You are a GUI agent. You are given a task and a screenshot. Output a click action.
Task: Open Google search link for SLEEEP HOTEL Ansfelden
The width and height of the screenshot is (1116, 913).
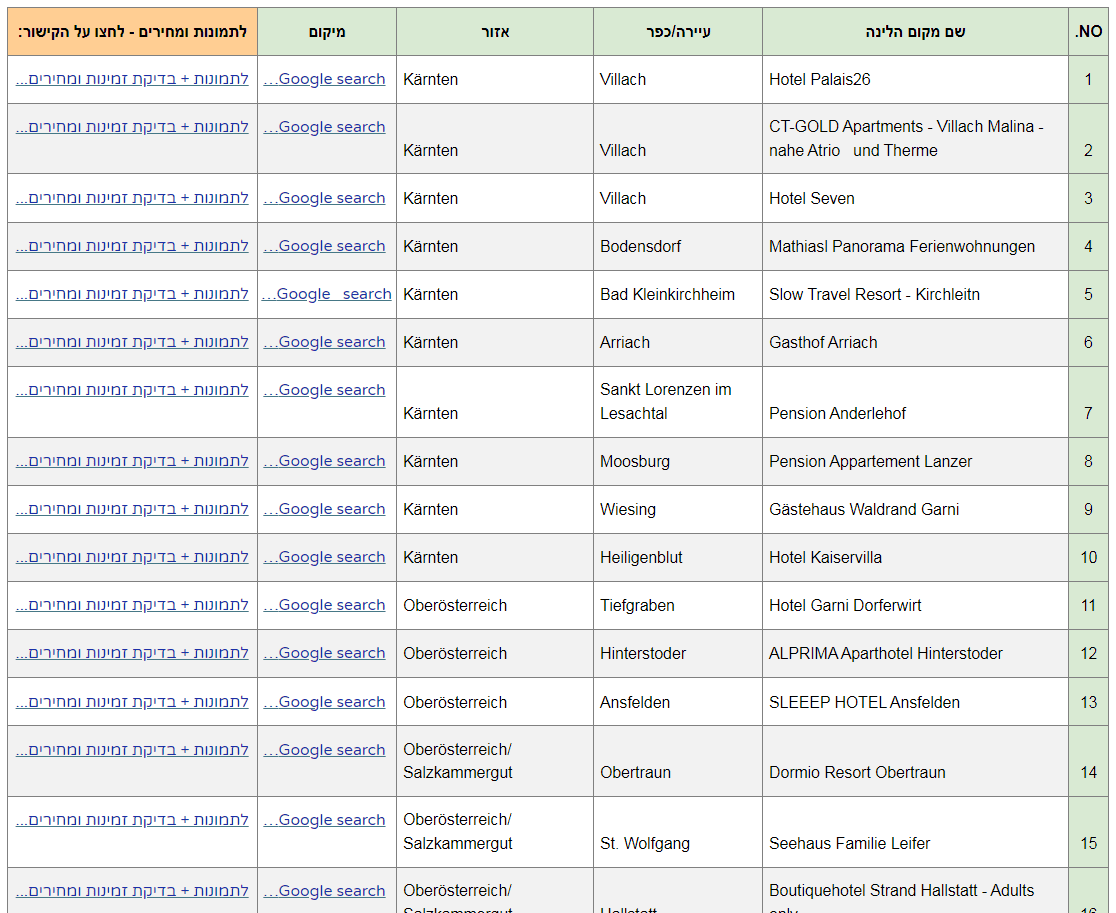pos(325,702)
